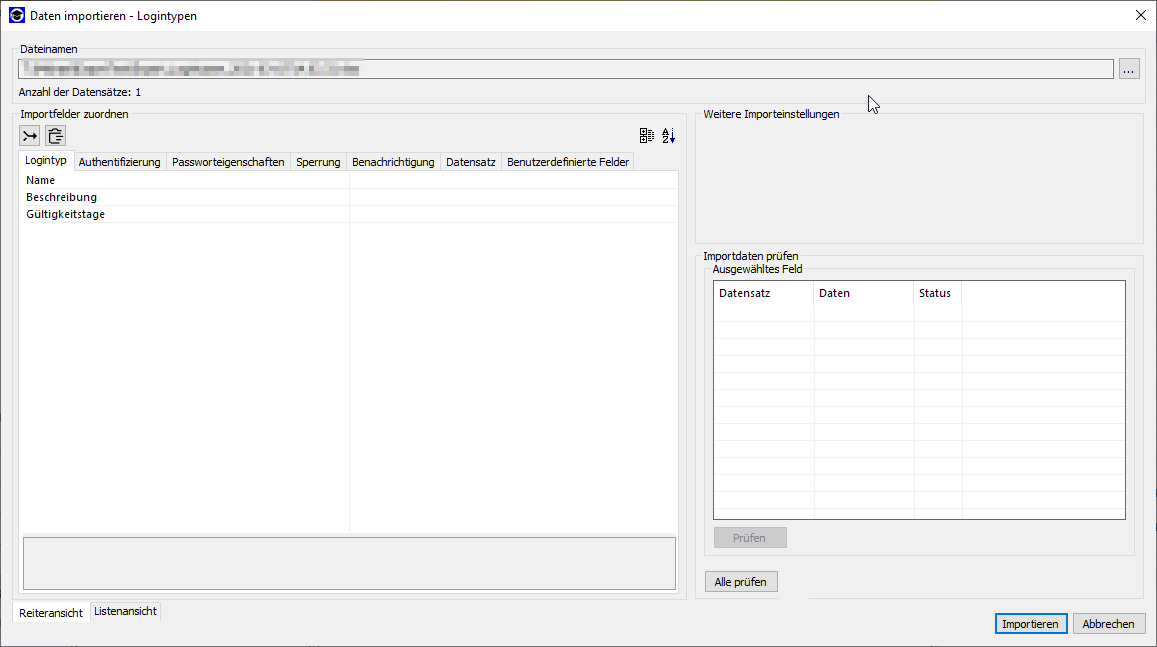Click the value cell for Beschreibung
1157x647 pixels.
[x=512, y=197]
